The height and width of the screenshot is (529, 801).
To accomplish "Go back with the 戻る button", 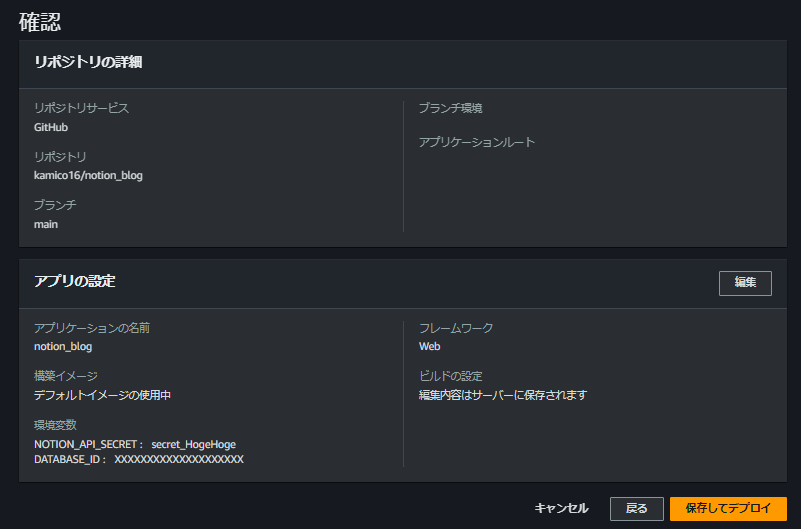I will pos(637,509).
